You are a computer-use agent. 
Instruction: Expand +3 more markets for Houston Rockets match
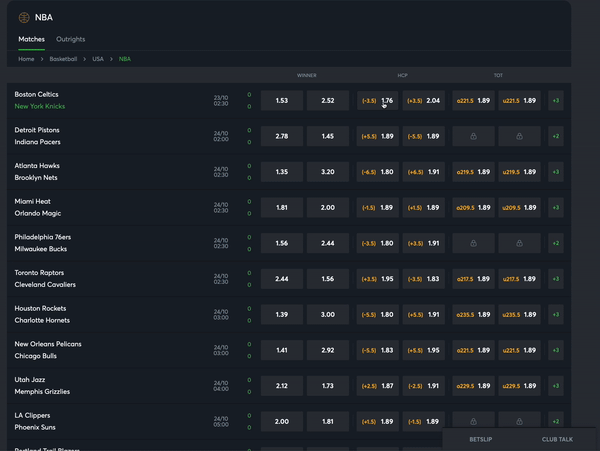click(x=556, y=314)
